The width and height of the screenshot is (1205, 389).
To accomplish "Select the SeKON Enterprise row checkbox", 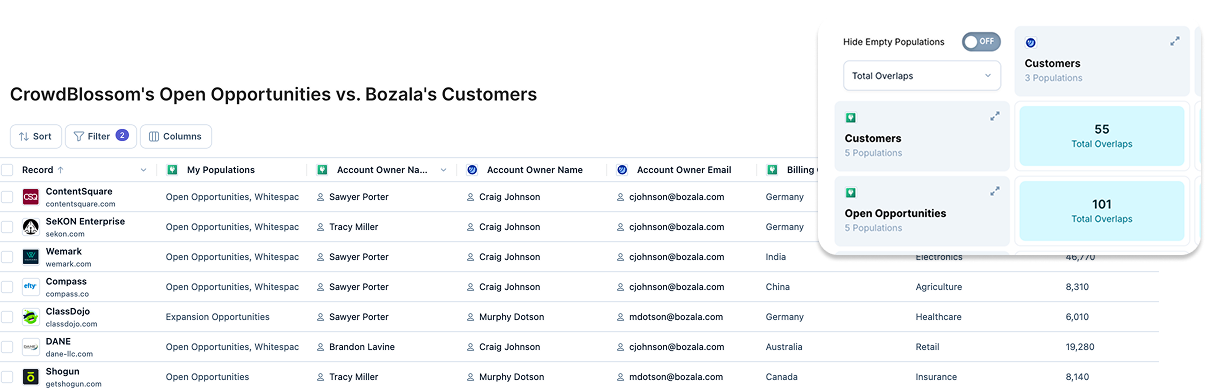I will [7, 227].
